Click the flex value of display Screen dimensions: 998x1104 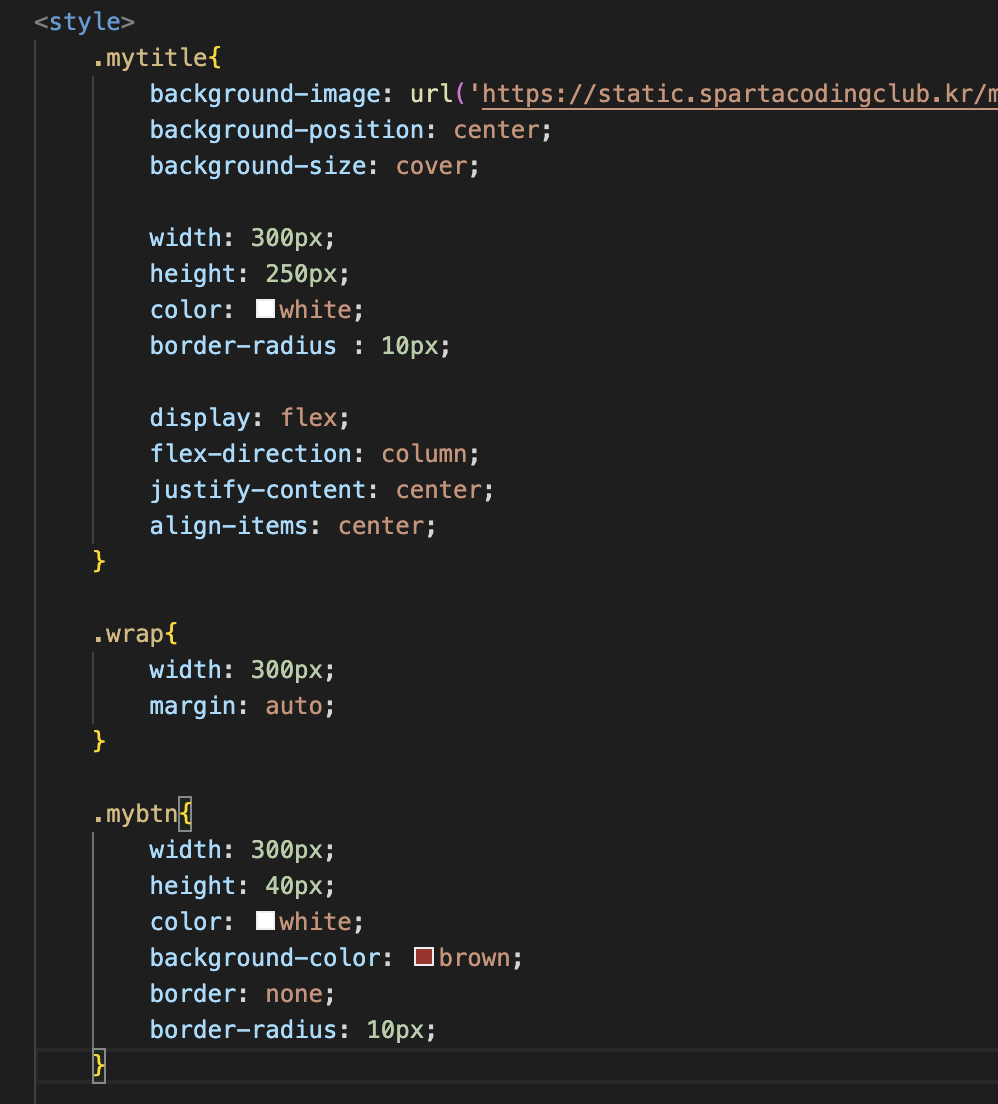coord(308,418)
